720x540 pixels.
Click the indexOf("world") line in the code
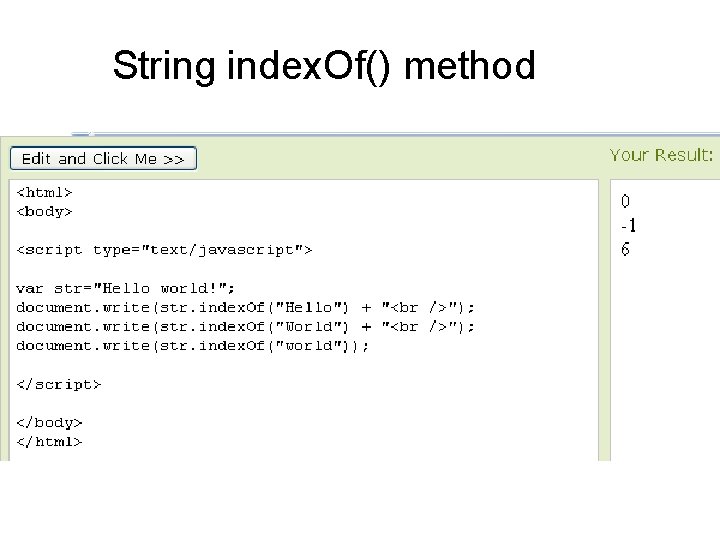coord(193,345)
